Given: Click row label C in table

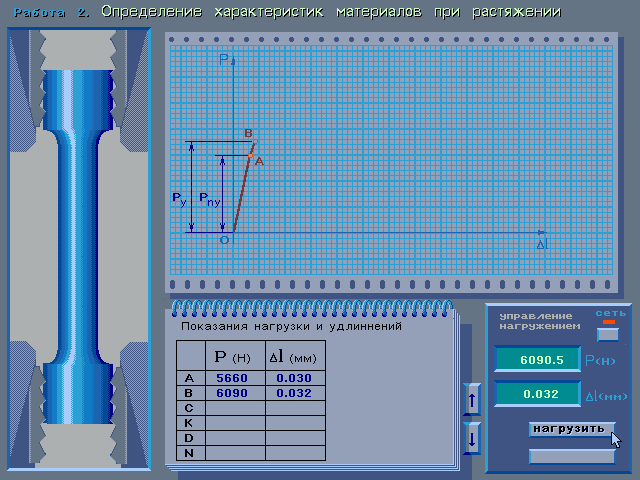Looking at the screenshot, I should coord(191,408).
